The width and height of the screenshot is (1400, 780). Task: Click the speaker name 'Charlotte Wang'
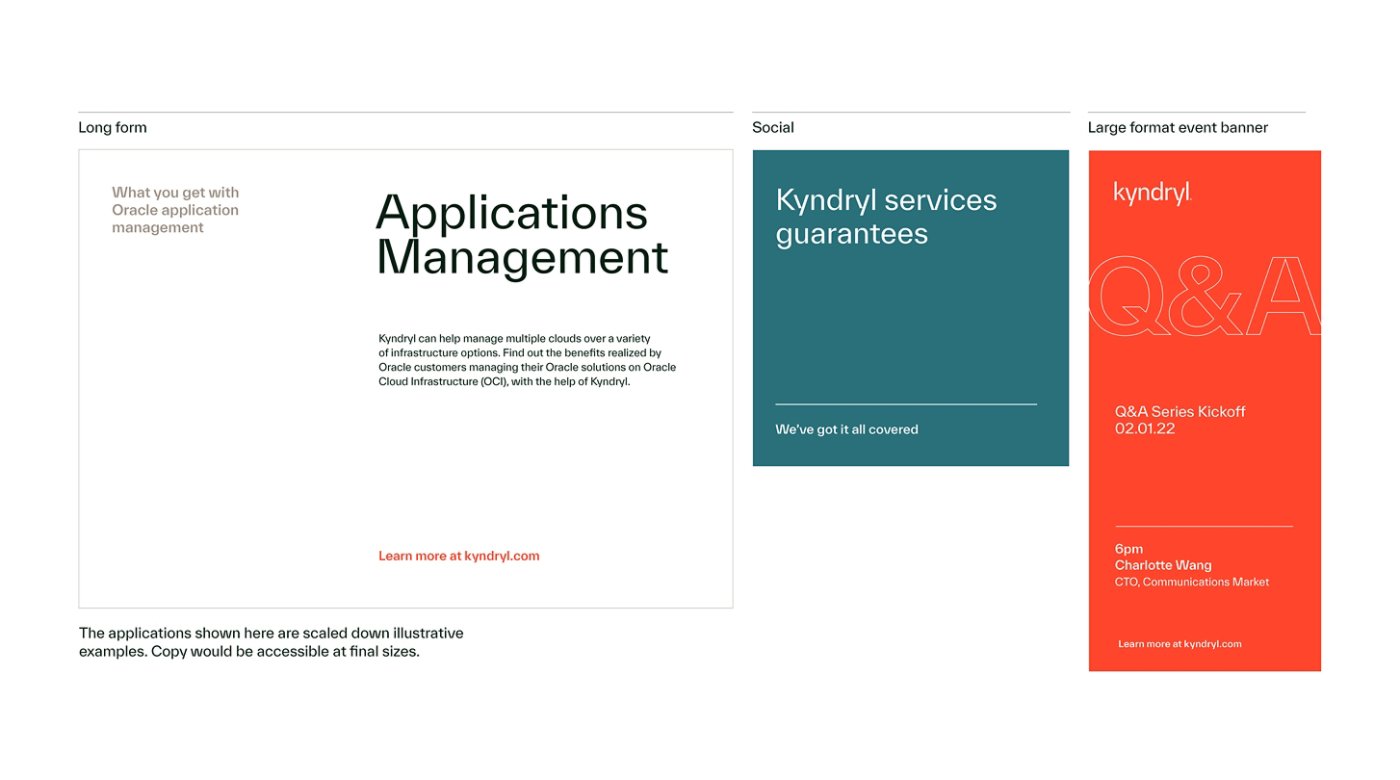coord(1163,565)
